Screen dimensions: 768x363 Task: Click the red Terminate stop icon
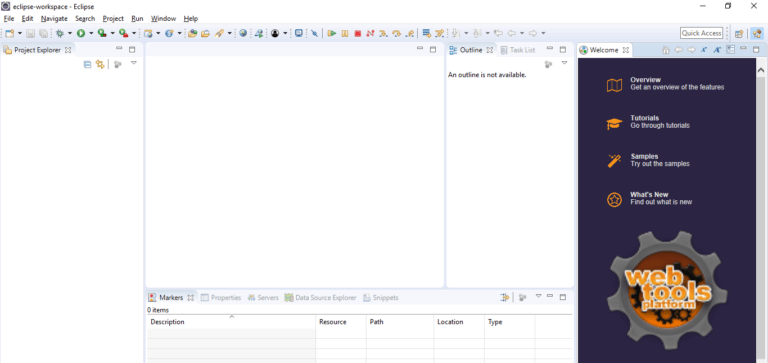358,33
